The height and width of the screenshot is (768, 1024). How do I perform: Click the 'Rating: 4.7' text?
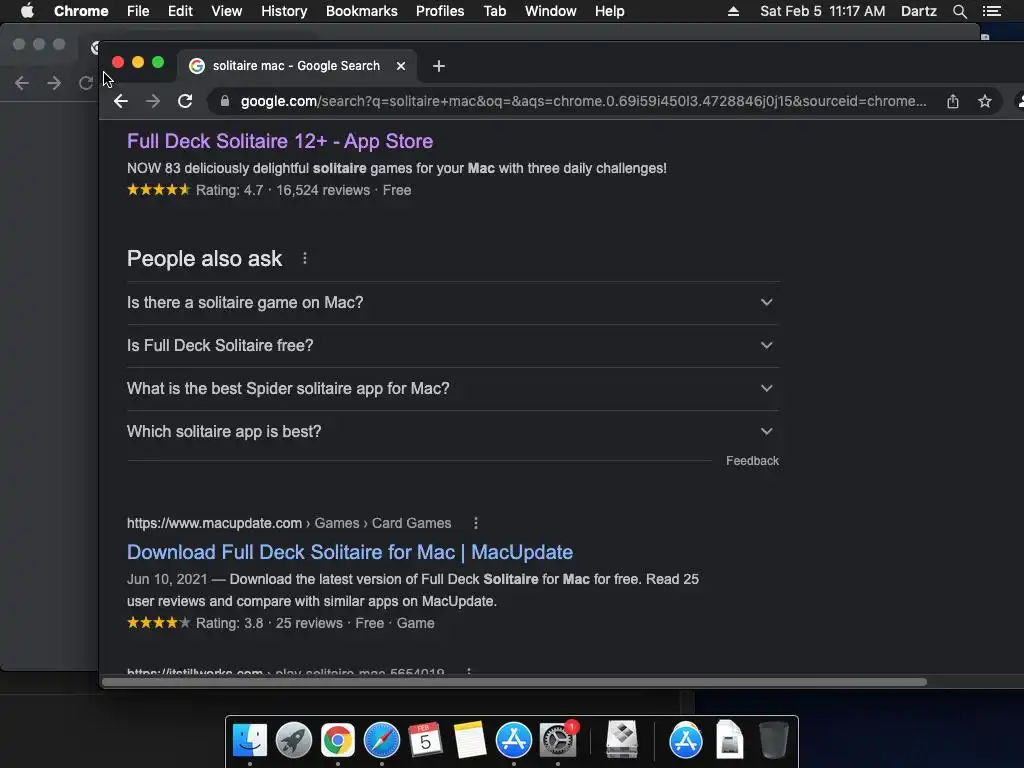pyautogui.click(x=229, y=190)
